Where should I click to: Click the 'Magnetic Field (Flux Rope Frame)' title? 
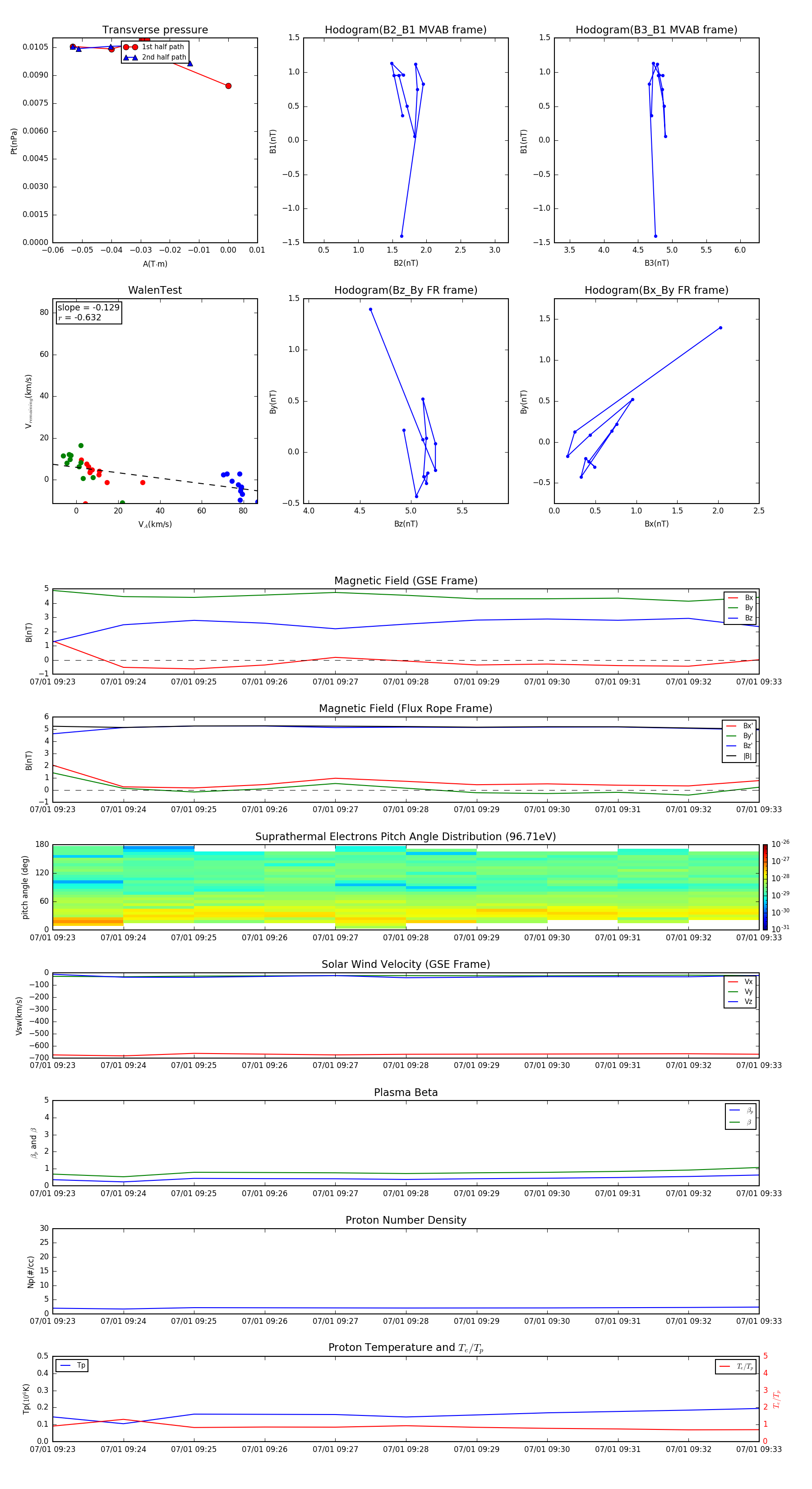point(406,709)
